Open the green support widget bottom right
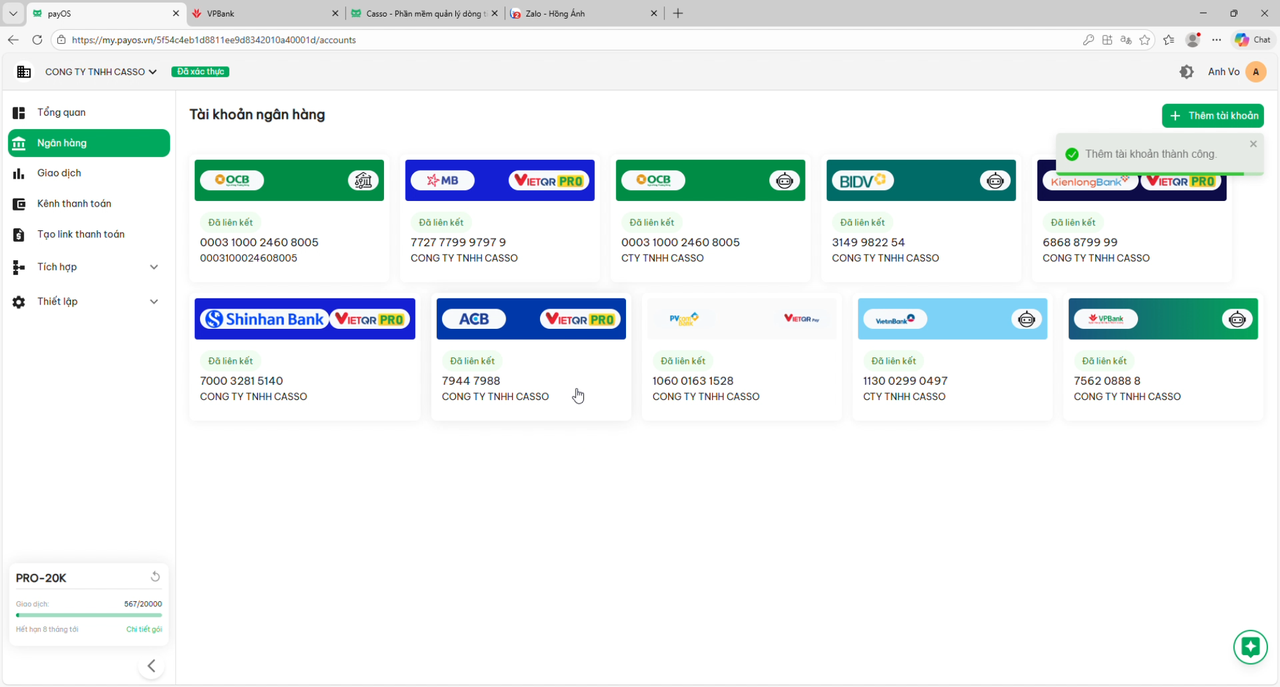 coord(1250,647)
